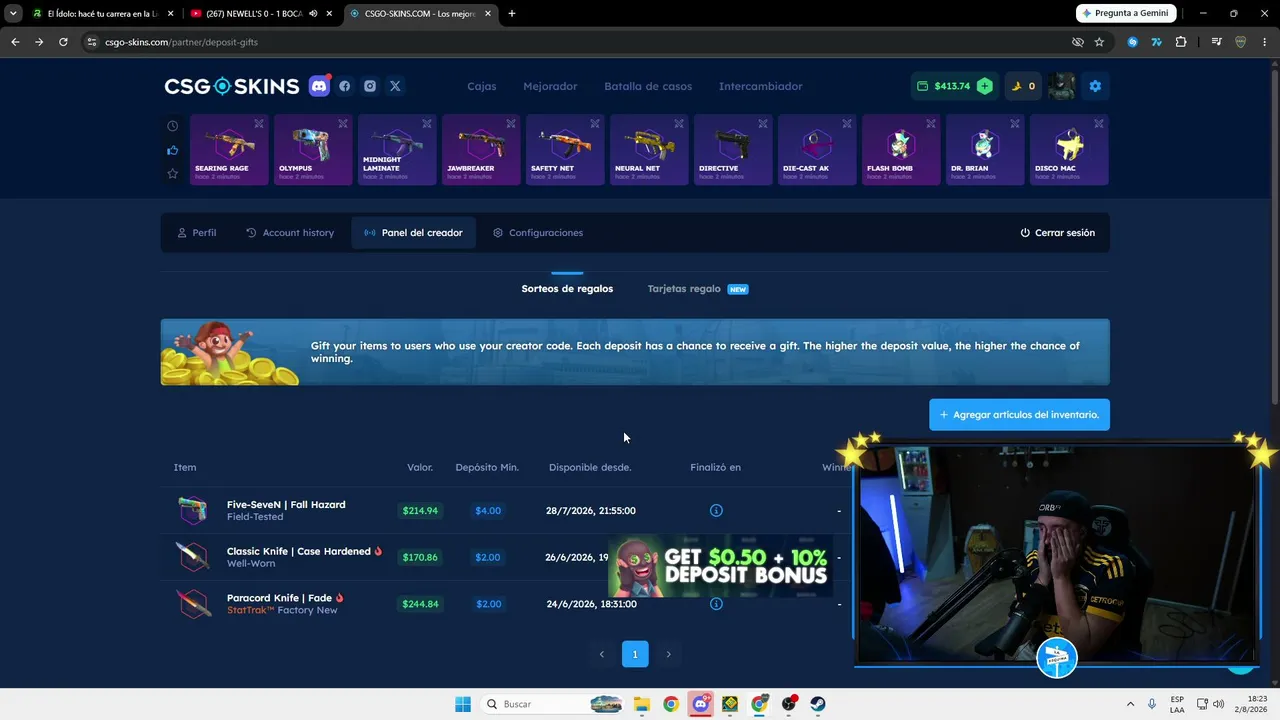Open the Instagram link in the header
Screen dimensions: 1280x720
click(x=370, y=86)
